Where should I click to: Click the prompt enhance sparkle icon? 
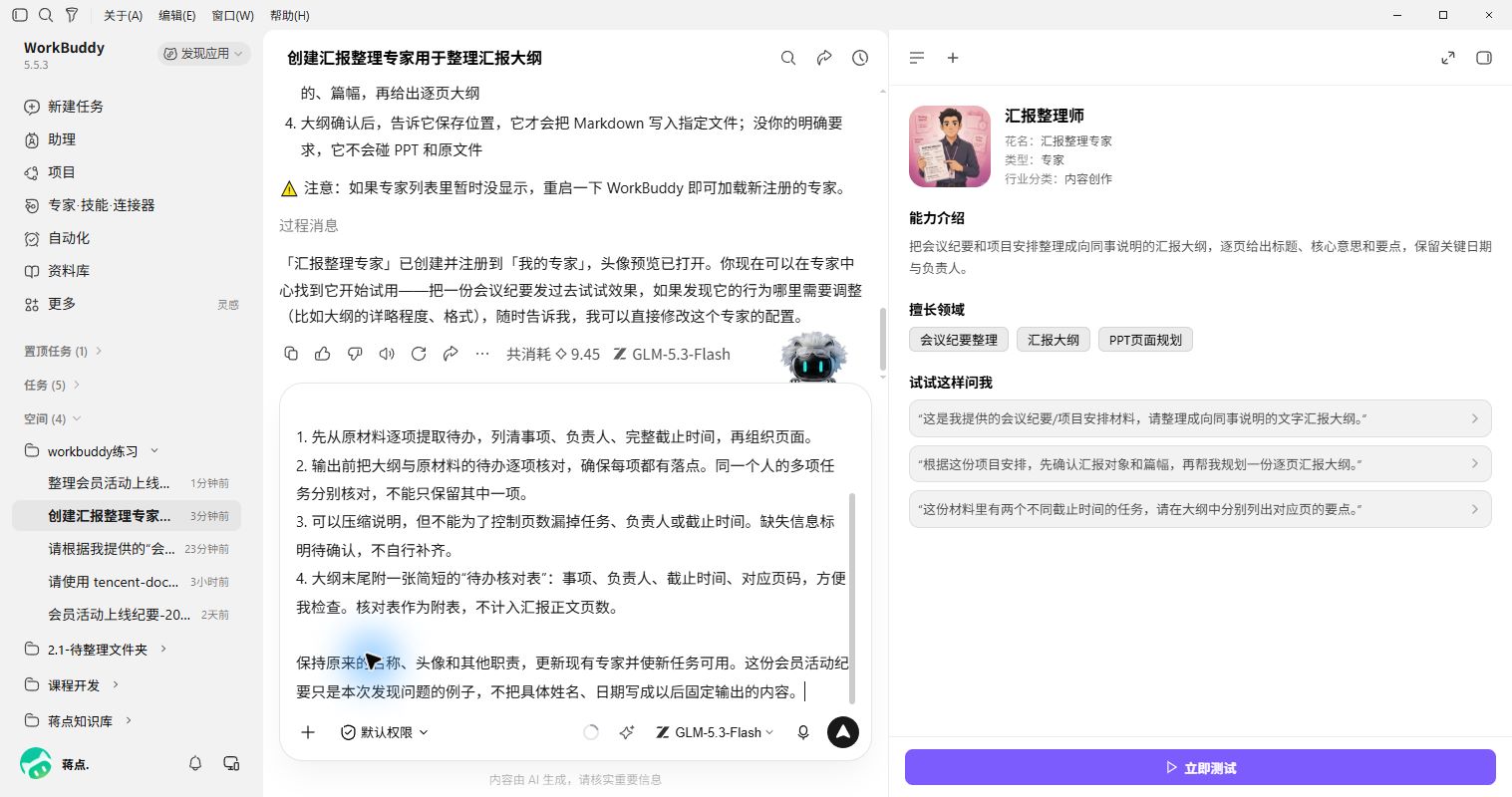(627, 732)
